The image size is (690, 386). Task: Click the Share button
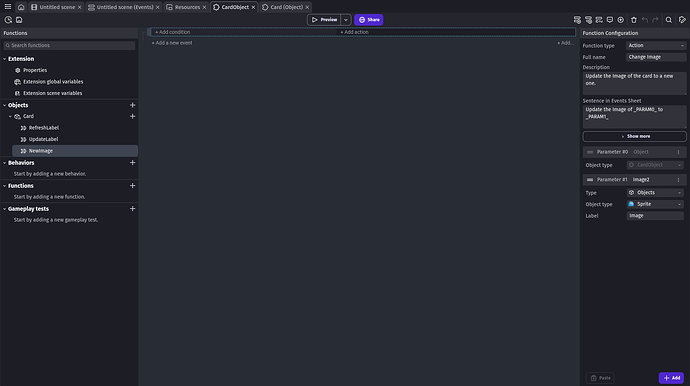[369, 20]
